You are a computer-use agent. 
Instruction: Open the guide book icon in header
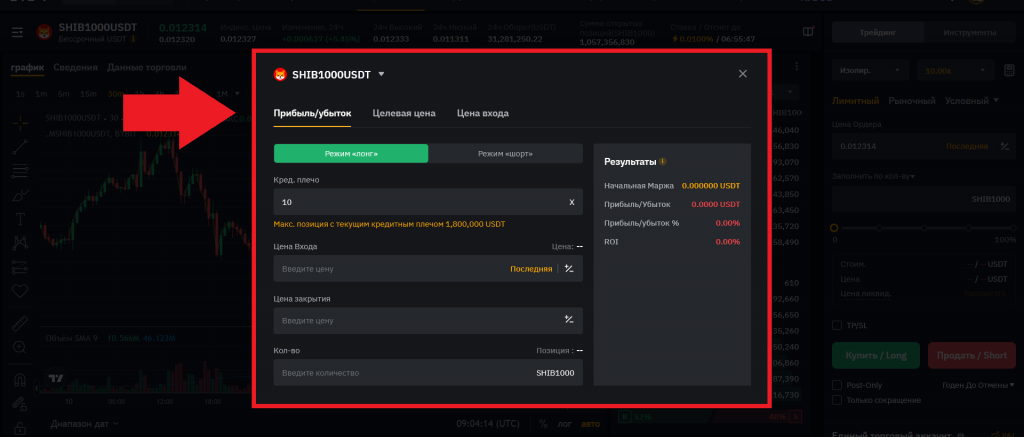pyautogui.click(x=808, y=32)
